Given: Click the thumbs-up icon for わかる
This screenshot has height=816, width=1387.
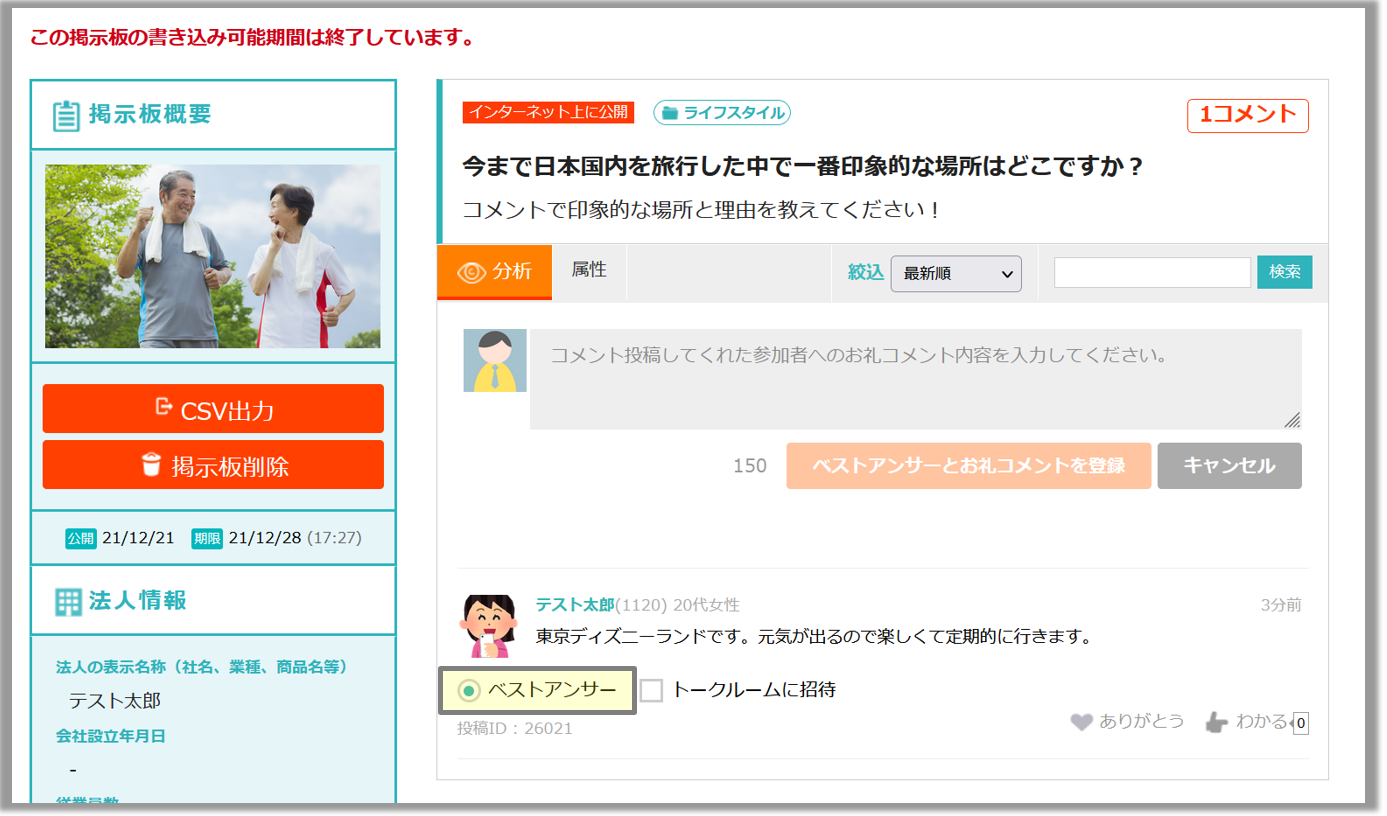Looking at the screenshot, I should click(x=1216, y=722).
